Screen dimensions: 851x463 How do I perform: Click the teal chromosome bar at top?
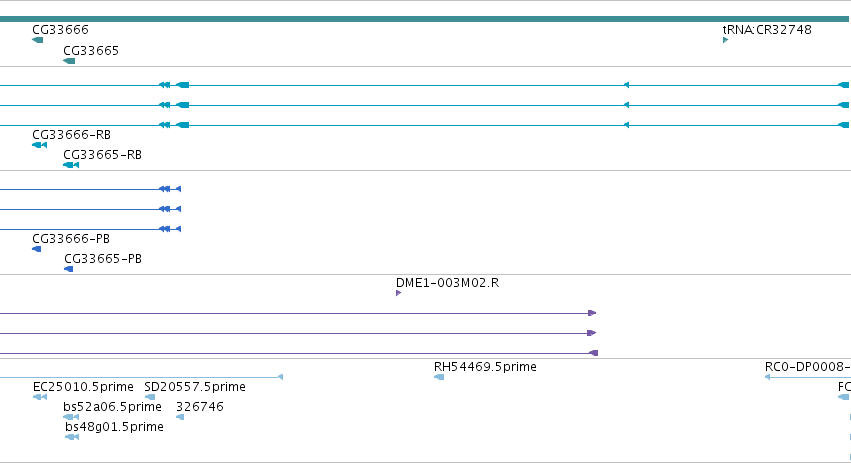(x=426, y=19)
